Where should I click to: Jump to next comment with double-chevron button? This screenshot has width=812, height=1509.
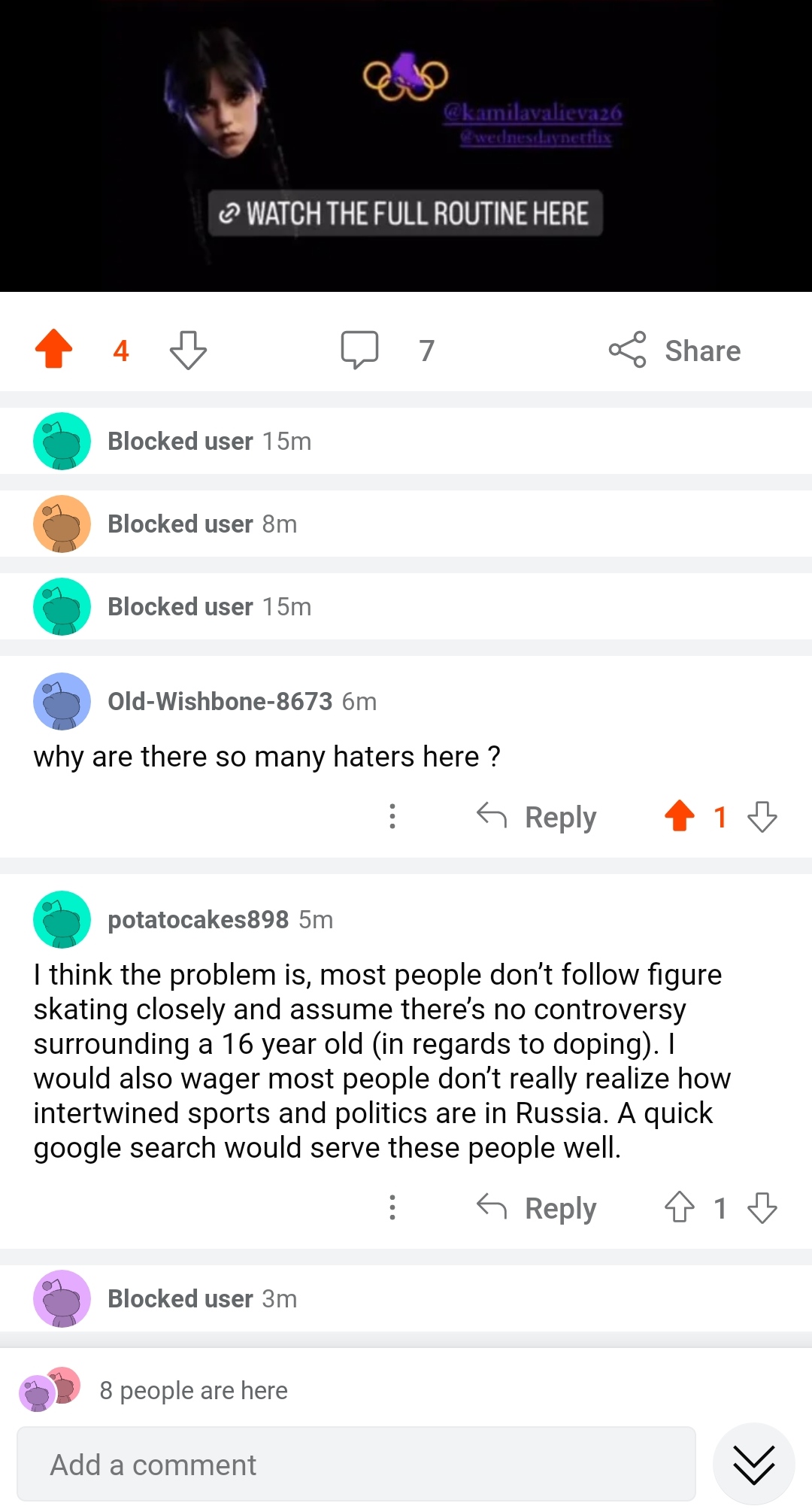[x=753, y=1465]
